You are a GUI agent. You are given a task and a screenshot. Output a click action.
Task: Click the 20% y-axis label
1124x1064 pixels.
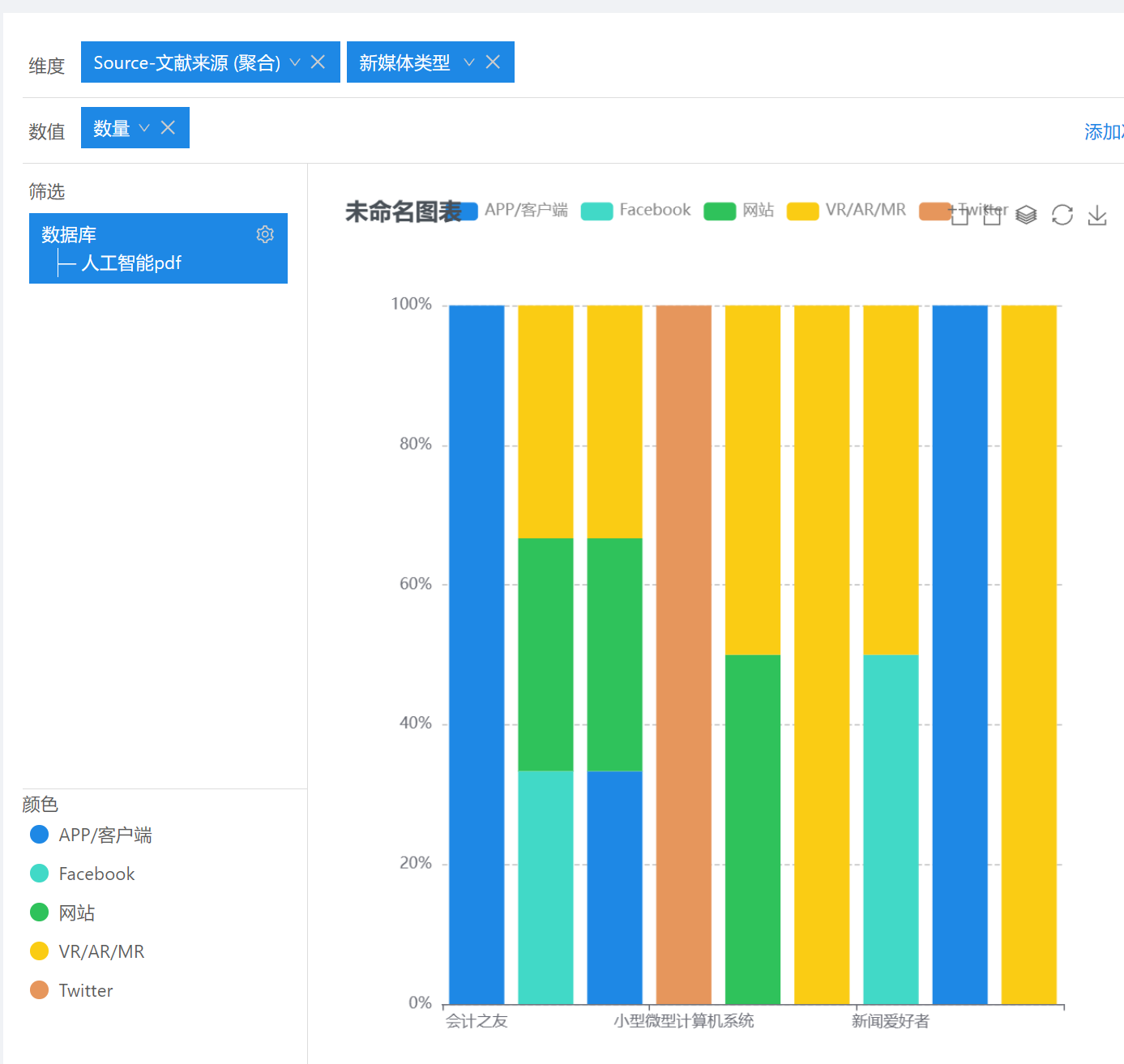(x=416, y=863)
